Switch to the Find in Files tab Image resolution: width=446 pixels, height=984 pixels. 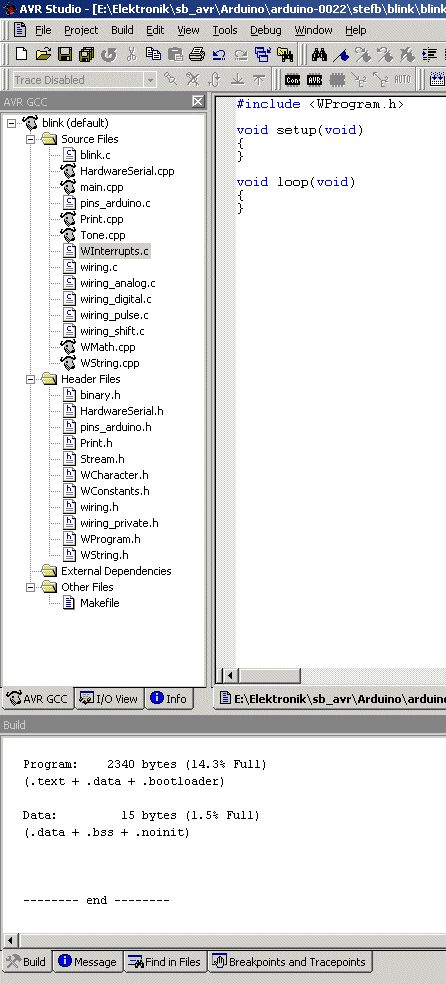[165, 961]
